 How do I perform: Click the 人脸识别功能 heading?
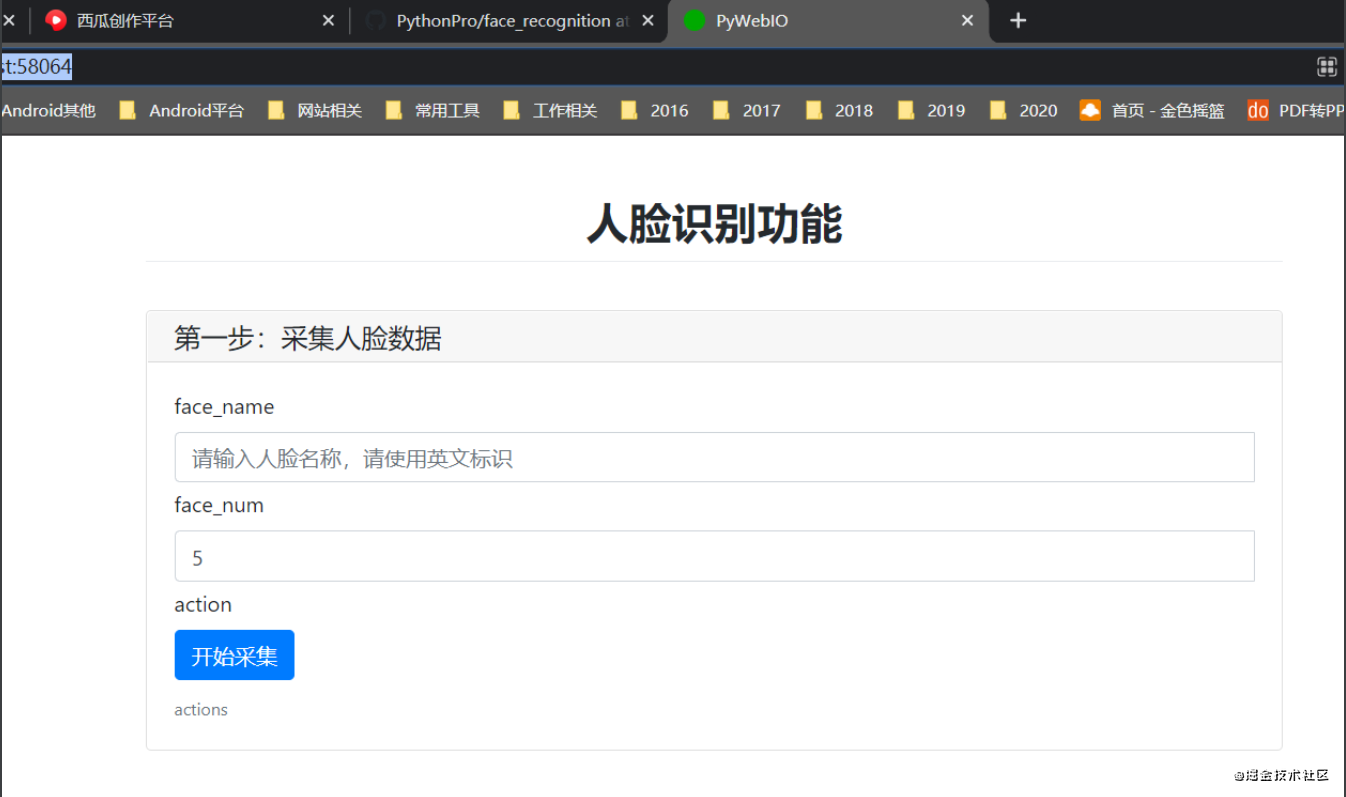coord(714,223)
